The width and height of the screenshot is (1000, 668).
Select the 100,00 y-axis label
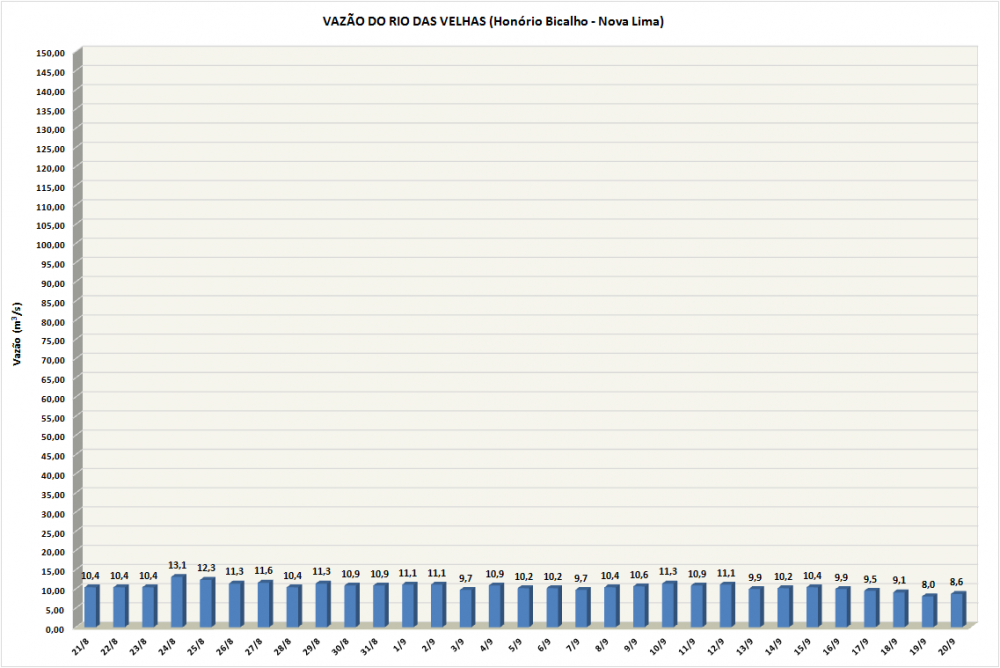[51, 245]
